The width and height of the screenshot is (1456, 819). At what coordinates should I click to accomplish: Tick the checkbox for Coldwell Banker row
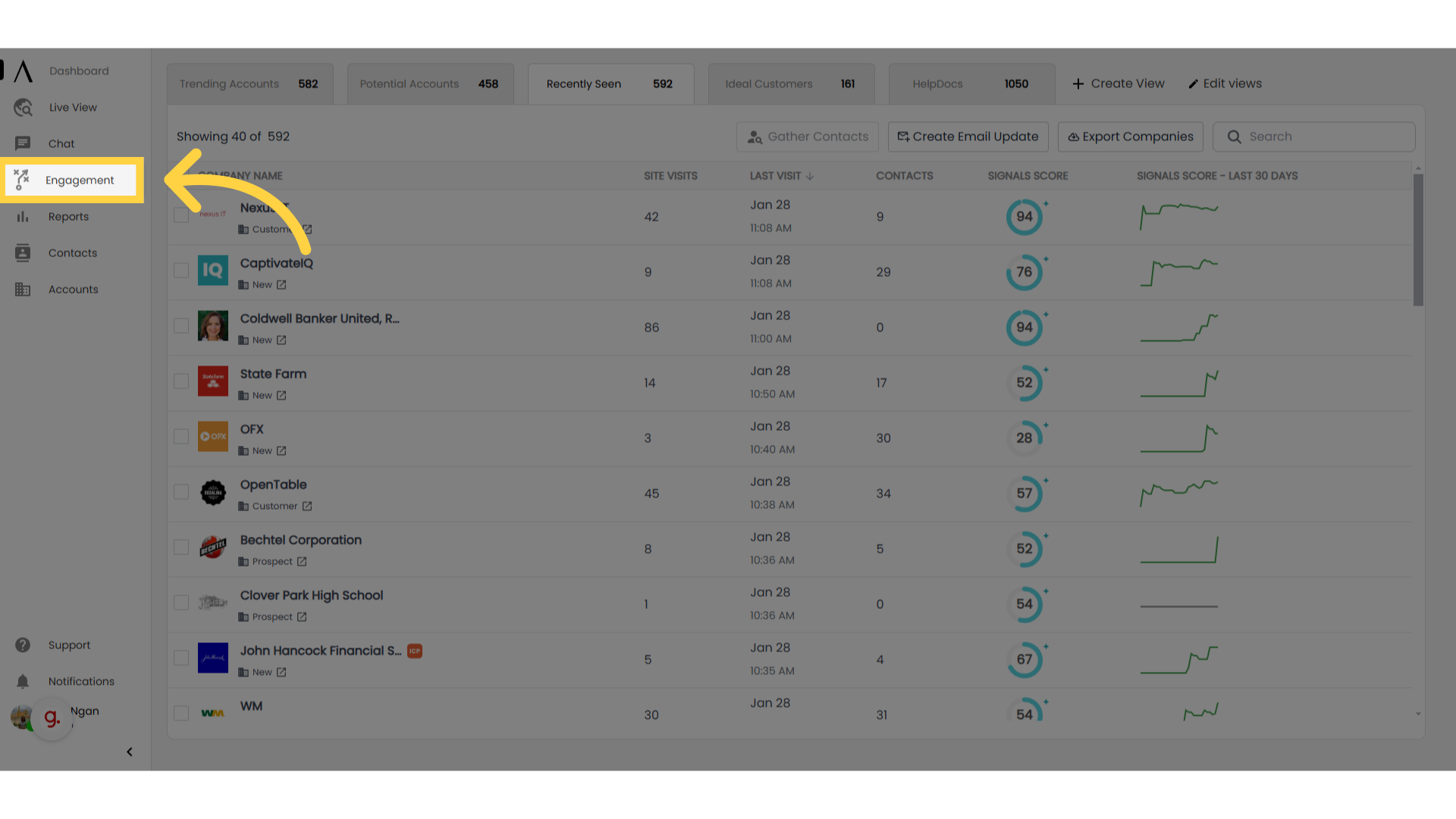181,326
